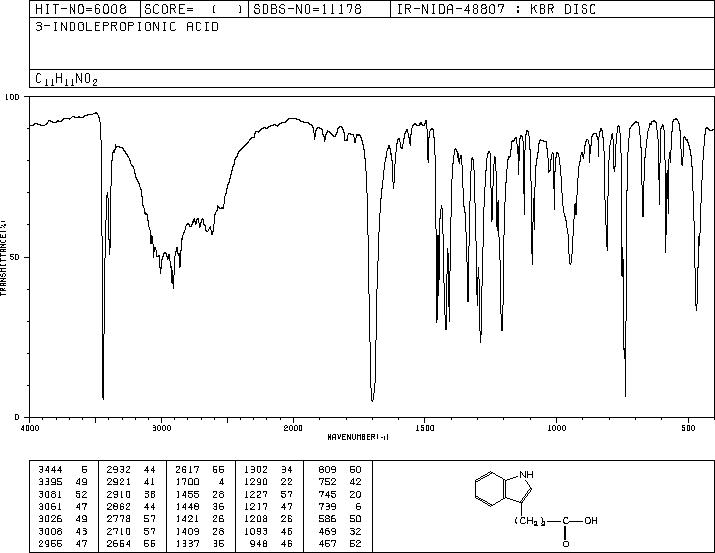
Task: Click the 3000 tick on wavenumber axis
Action: point(161,428)
